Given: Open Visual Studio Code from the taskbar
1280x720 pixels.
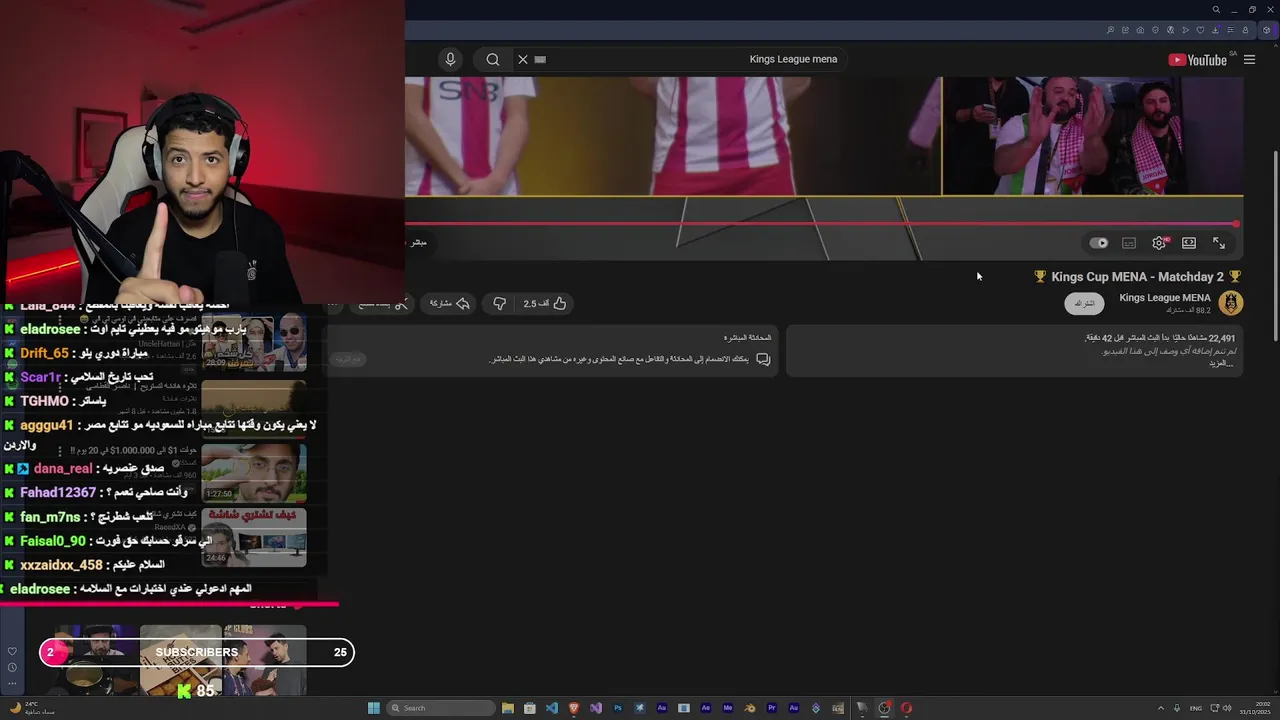Looking at the screenshot, I should 552,708.
